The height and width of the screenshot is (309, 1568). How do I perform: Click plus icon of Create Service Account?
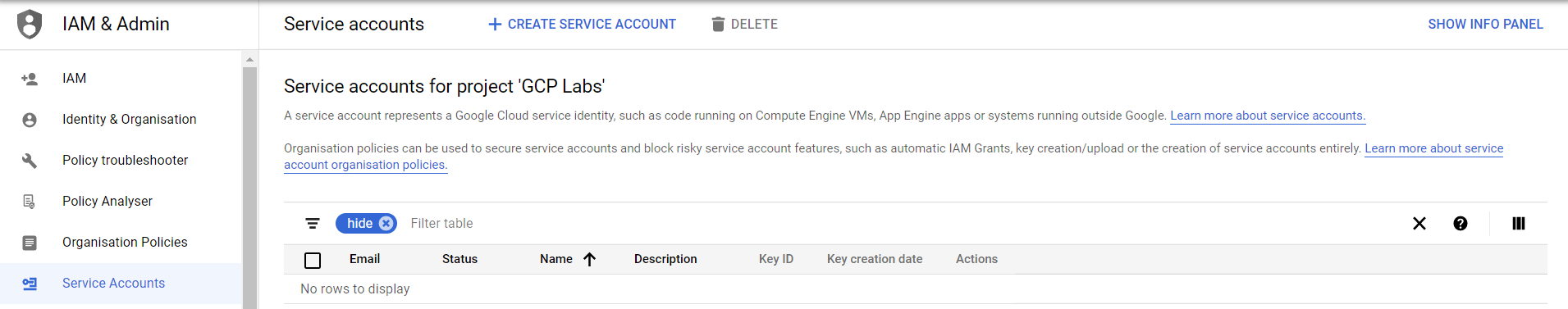pyautogui.click(x=495, y=25)
